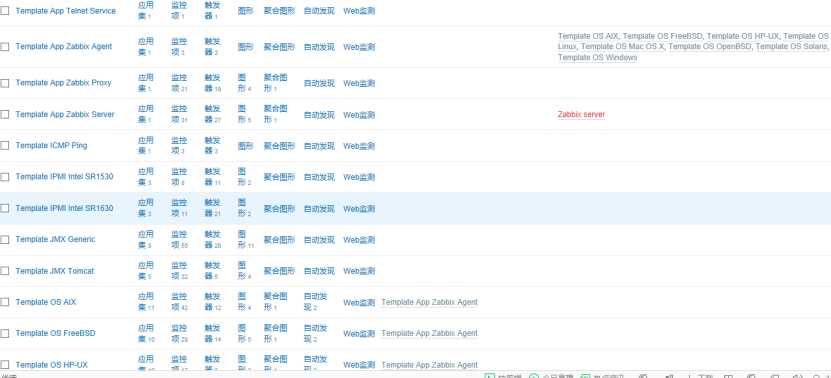Click Template OS OpenBSD linked template
This screenshot has width=831, height=378.
[x=710, y=47]
